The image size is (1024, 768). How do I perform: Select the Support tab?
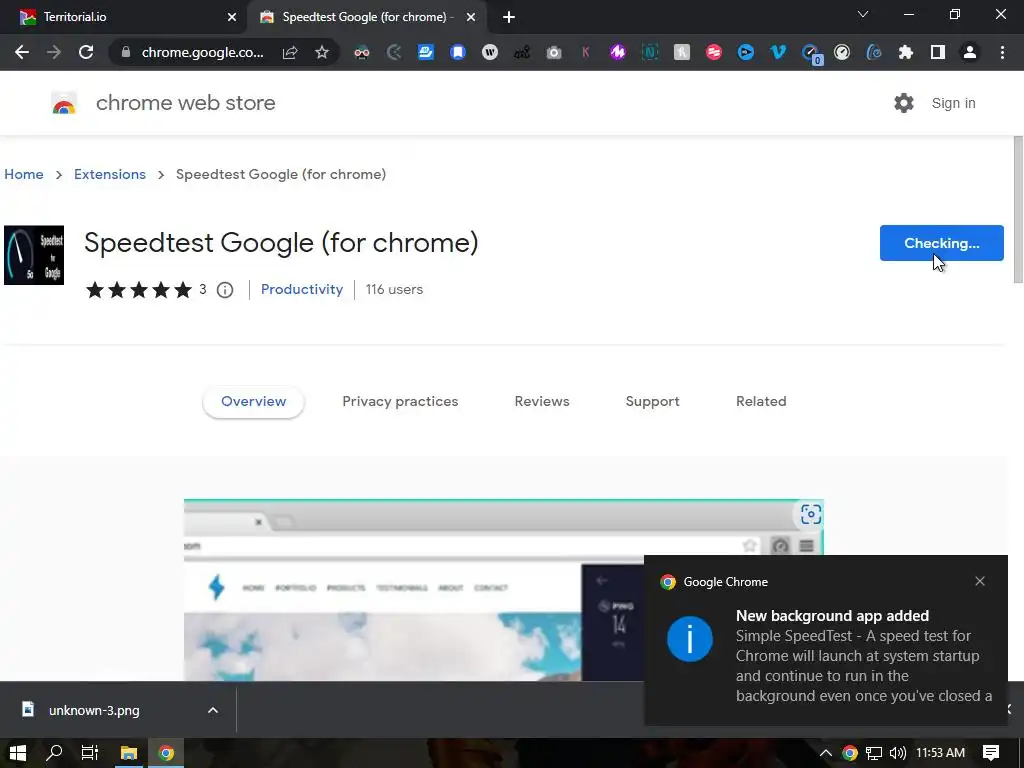(x=652, y=402)
